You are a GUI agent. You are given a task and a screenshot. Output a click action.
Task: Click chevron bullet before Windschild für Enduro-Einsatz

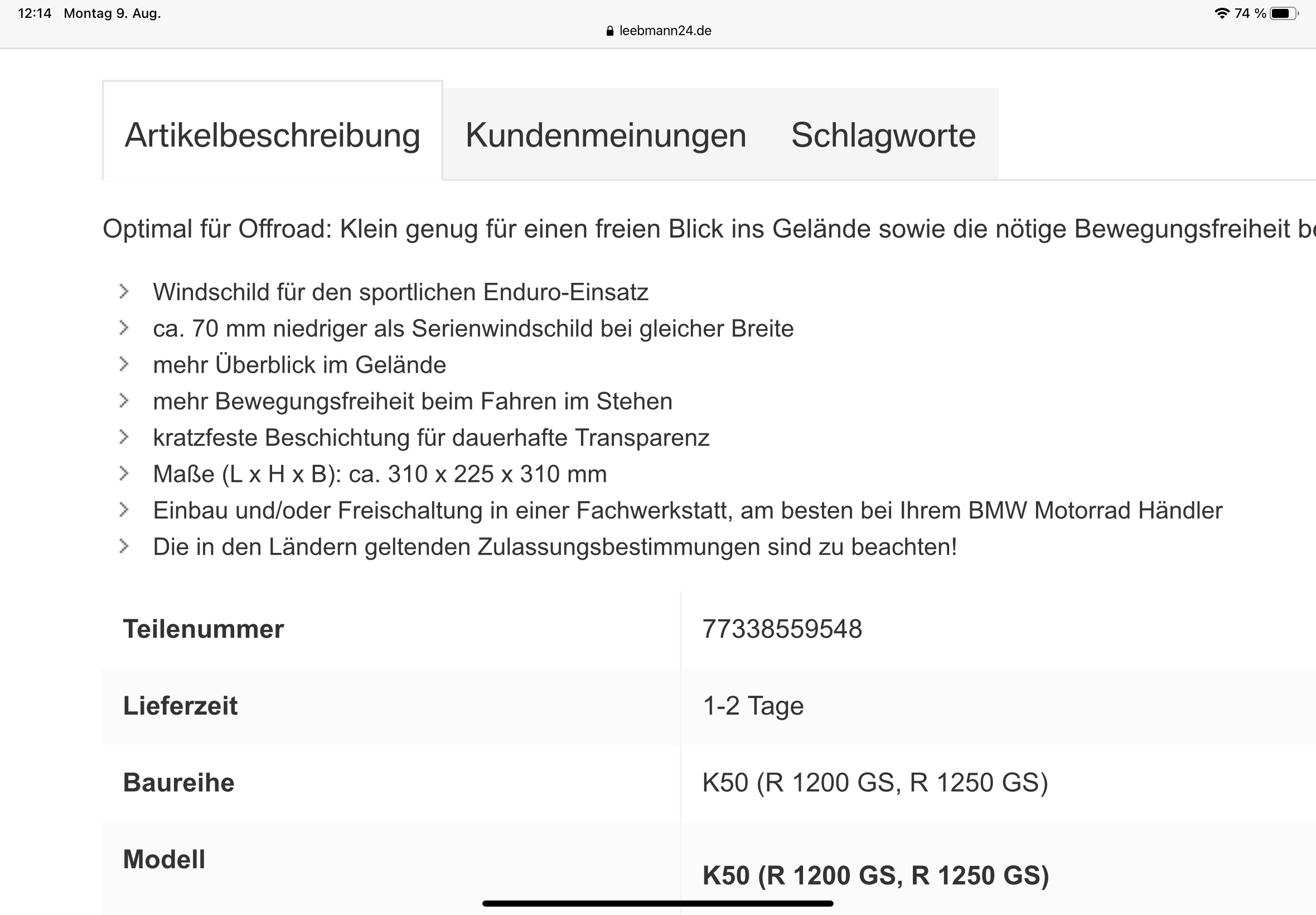click(x=124, y=292)
